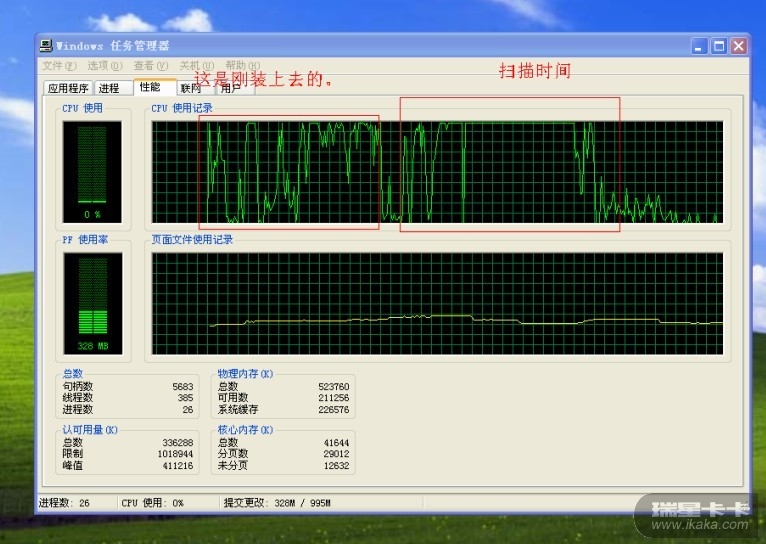Click the 句柄数 label
The width and height of the screenshot is (766, 544).
pyautogui.click(x=77, y=386)
